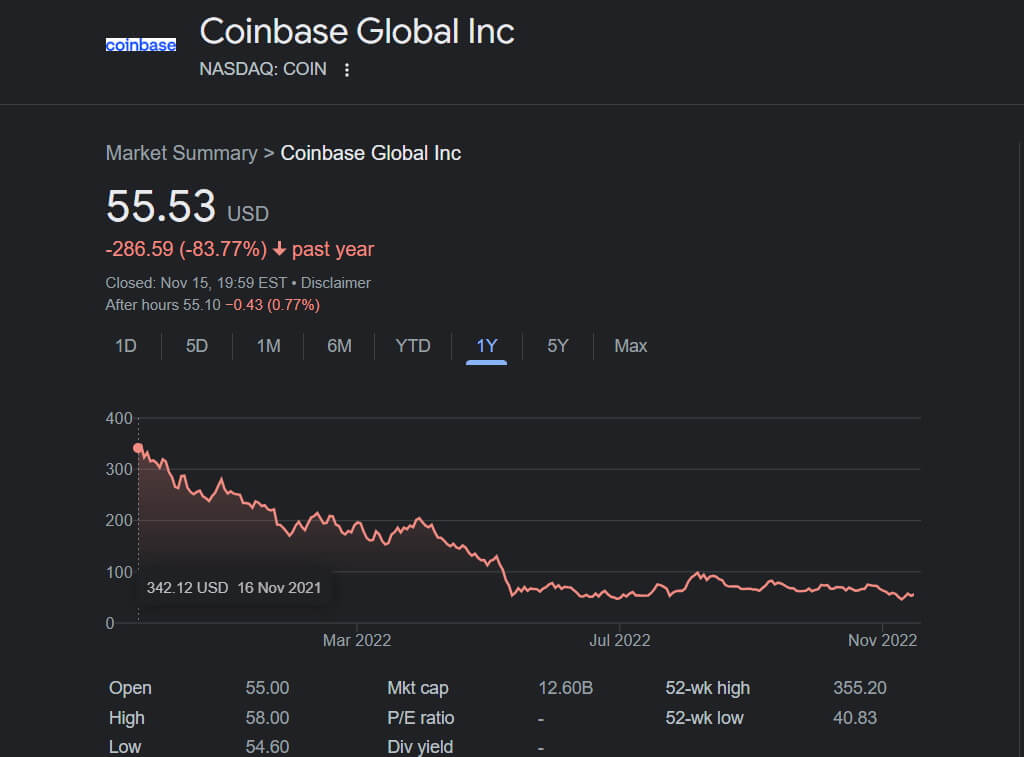Click the Jul 2022 axis label
Screen dimensions: 1024x757
tap(620, 640)
